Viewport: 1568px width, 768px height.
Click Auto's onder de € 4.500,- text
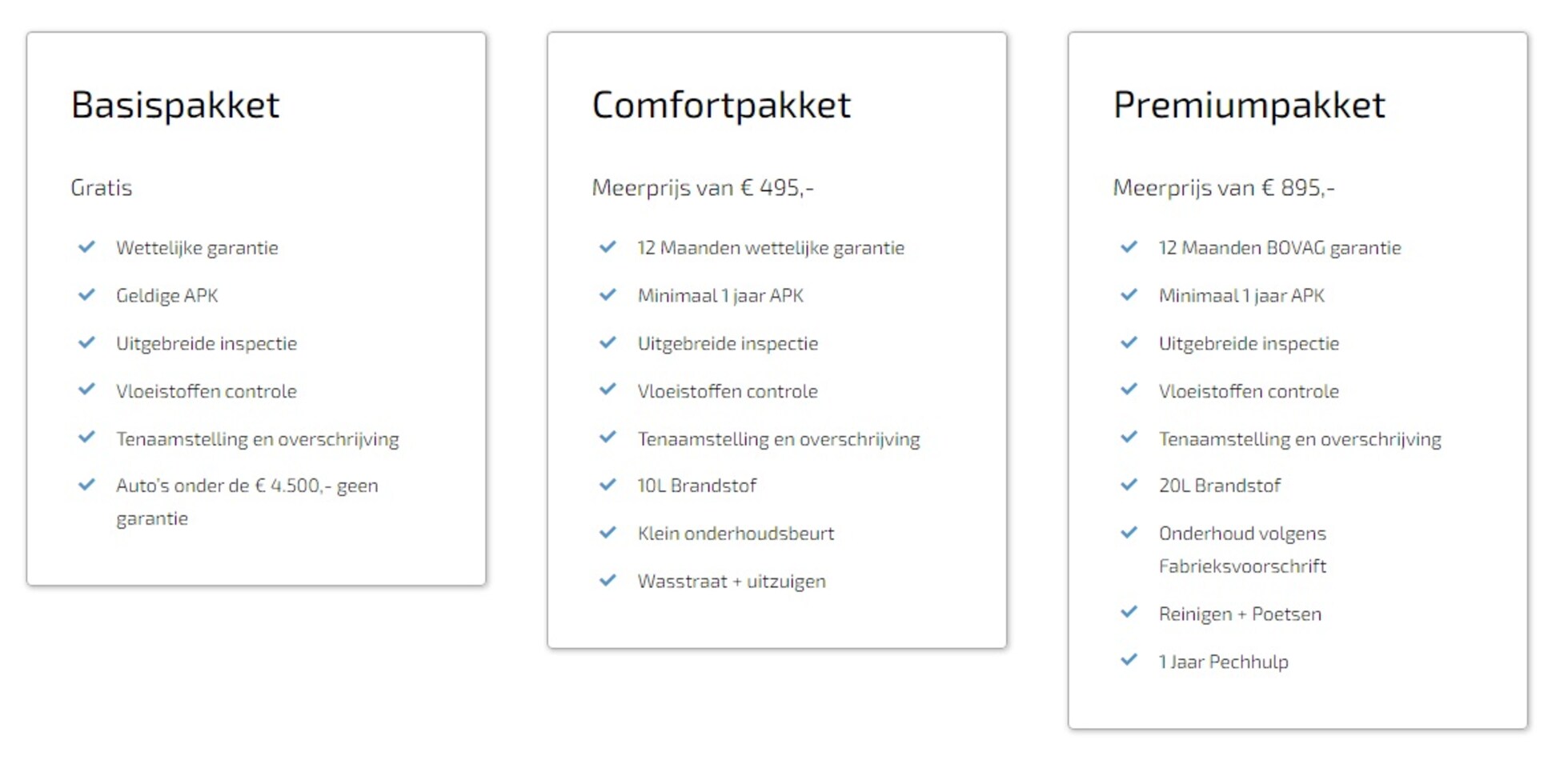247,486
